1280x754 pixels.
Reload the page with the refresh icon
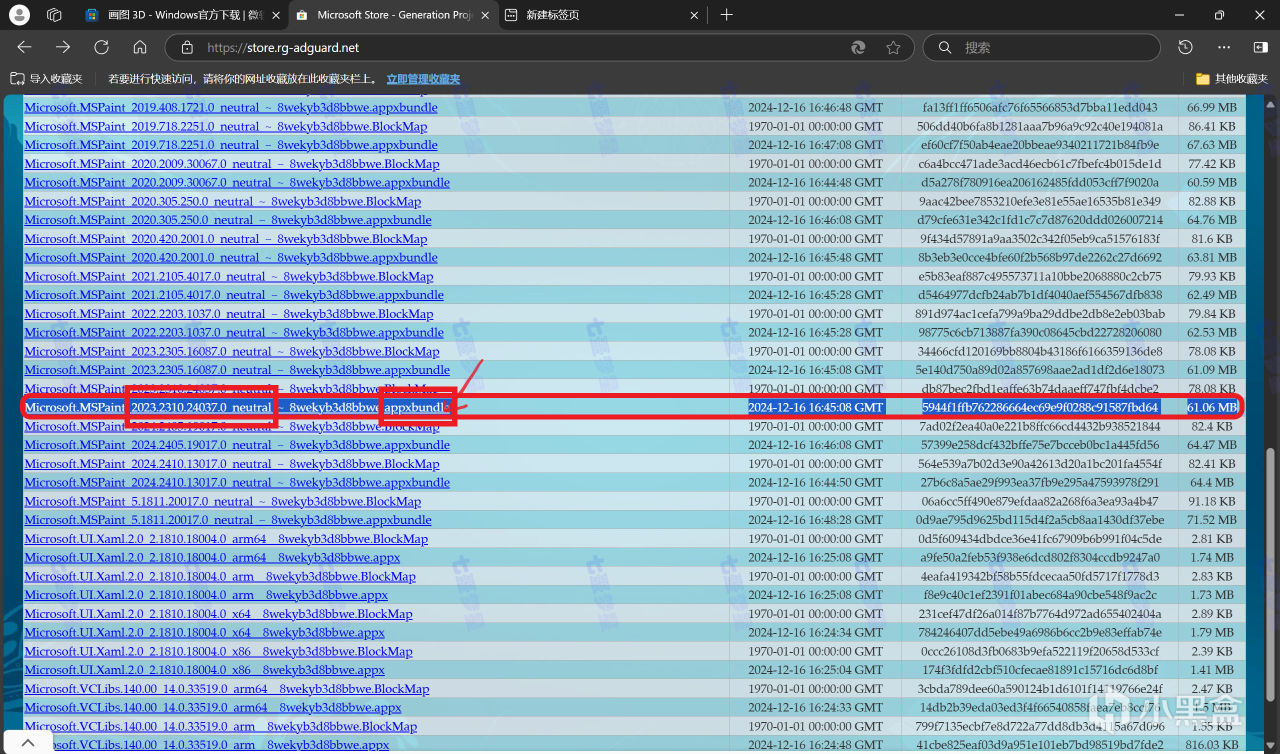coord(101,47)
